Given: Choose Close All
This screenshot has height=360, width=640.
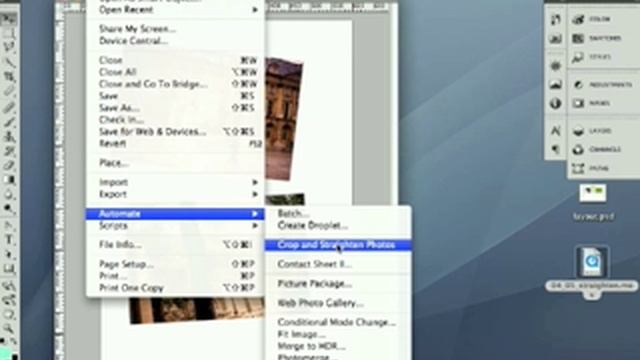Looking at the screenshot, I should (x=175, y=72).
